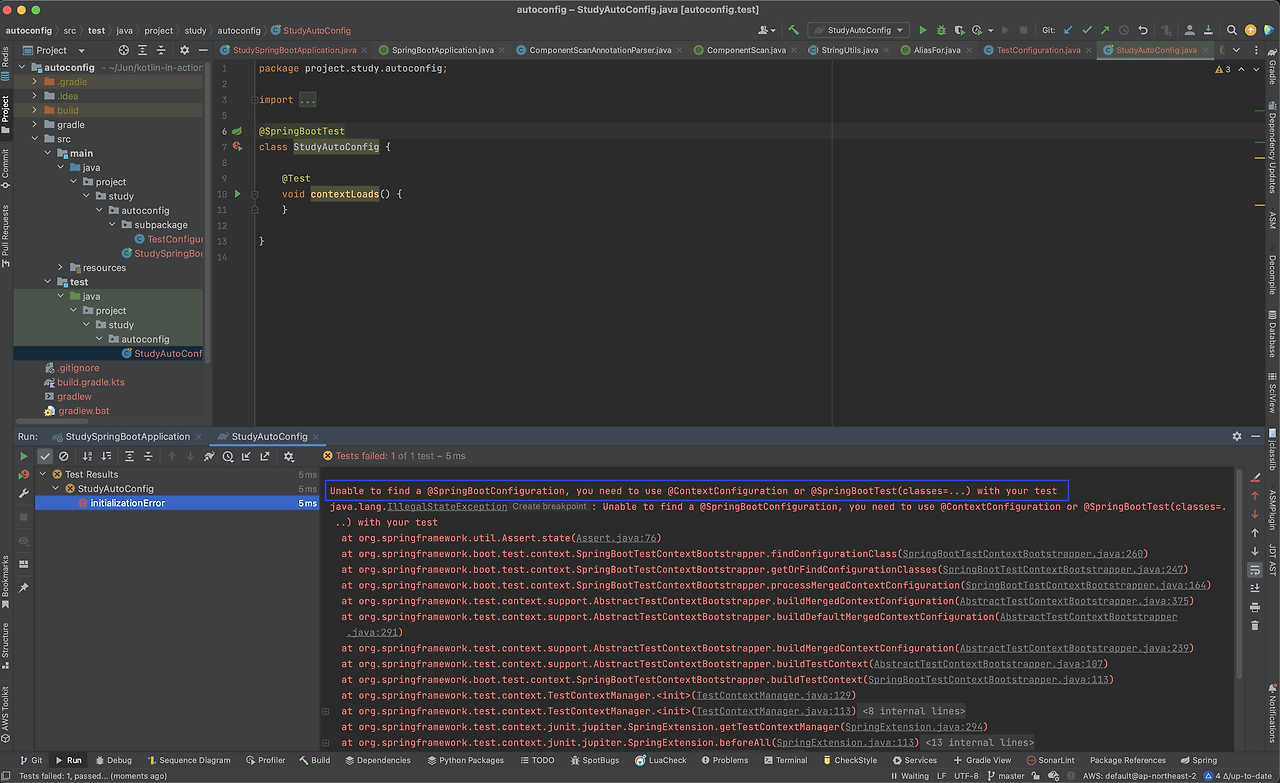Click the green Run button in main toolbar
The width and height of the screenshot is (1280, 783).
(923, 30)
